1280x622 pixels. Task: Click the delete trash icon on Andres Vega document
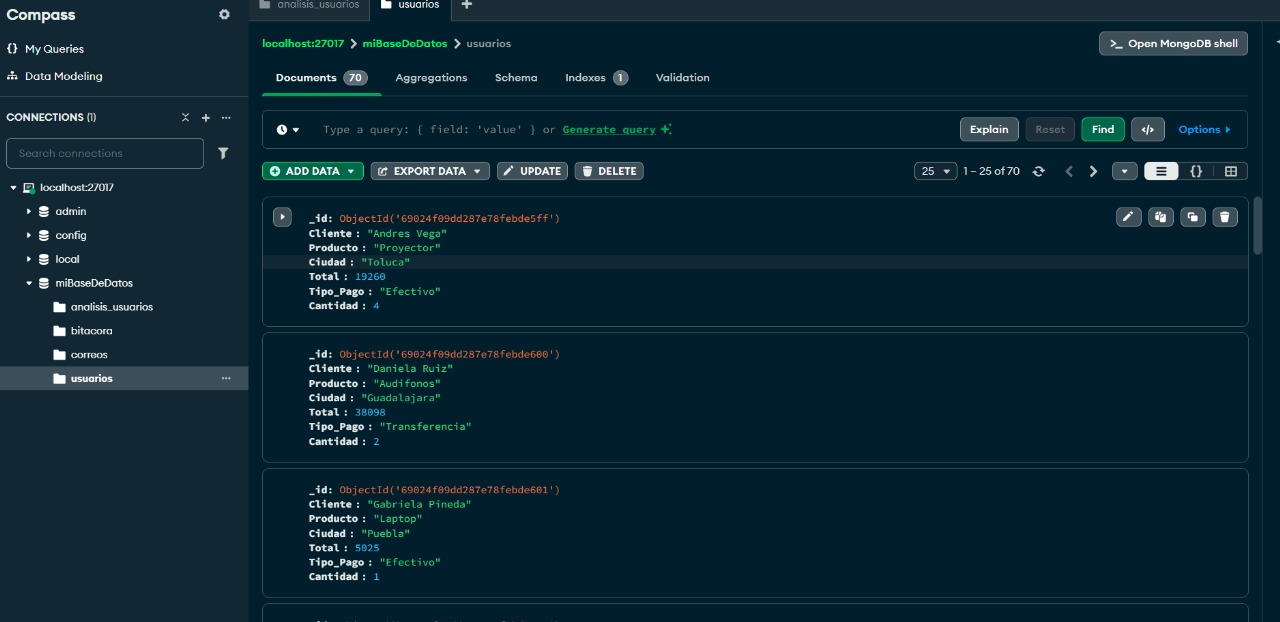1225,217
